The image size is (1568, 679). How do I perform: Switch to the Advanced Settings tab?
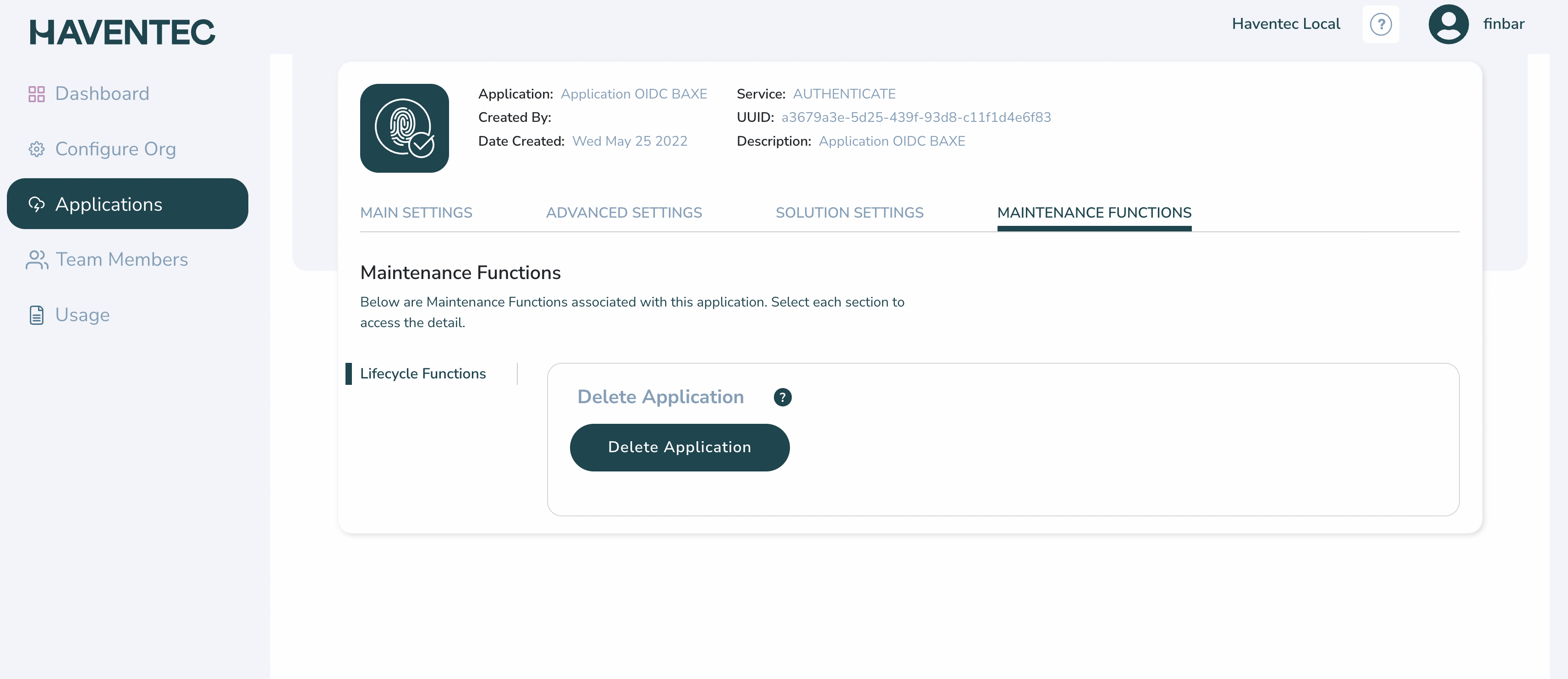pyautogui.click(x=624, y=213)
